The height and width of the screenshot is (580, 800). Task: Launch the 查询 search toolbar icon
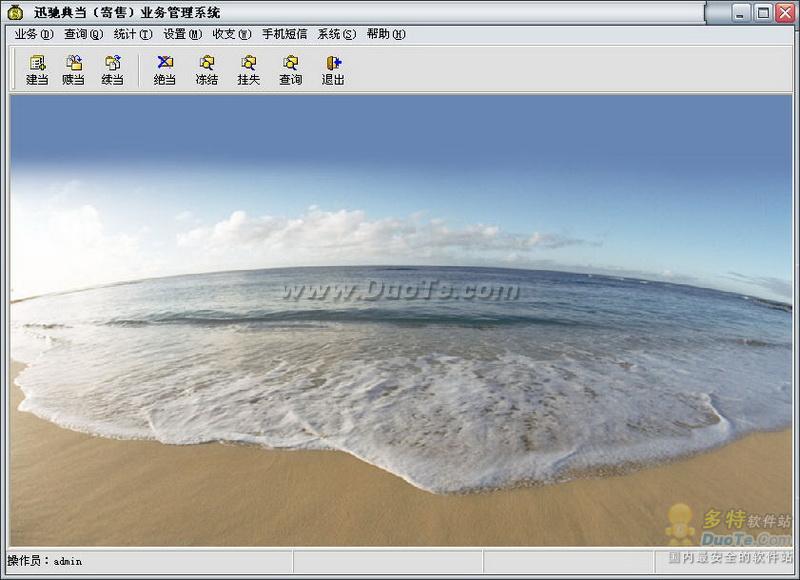click(290, 70)
